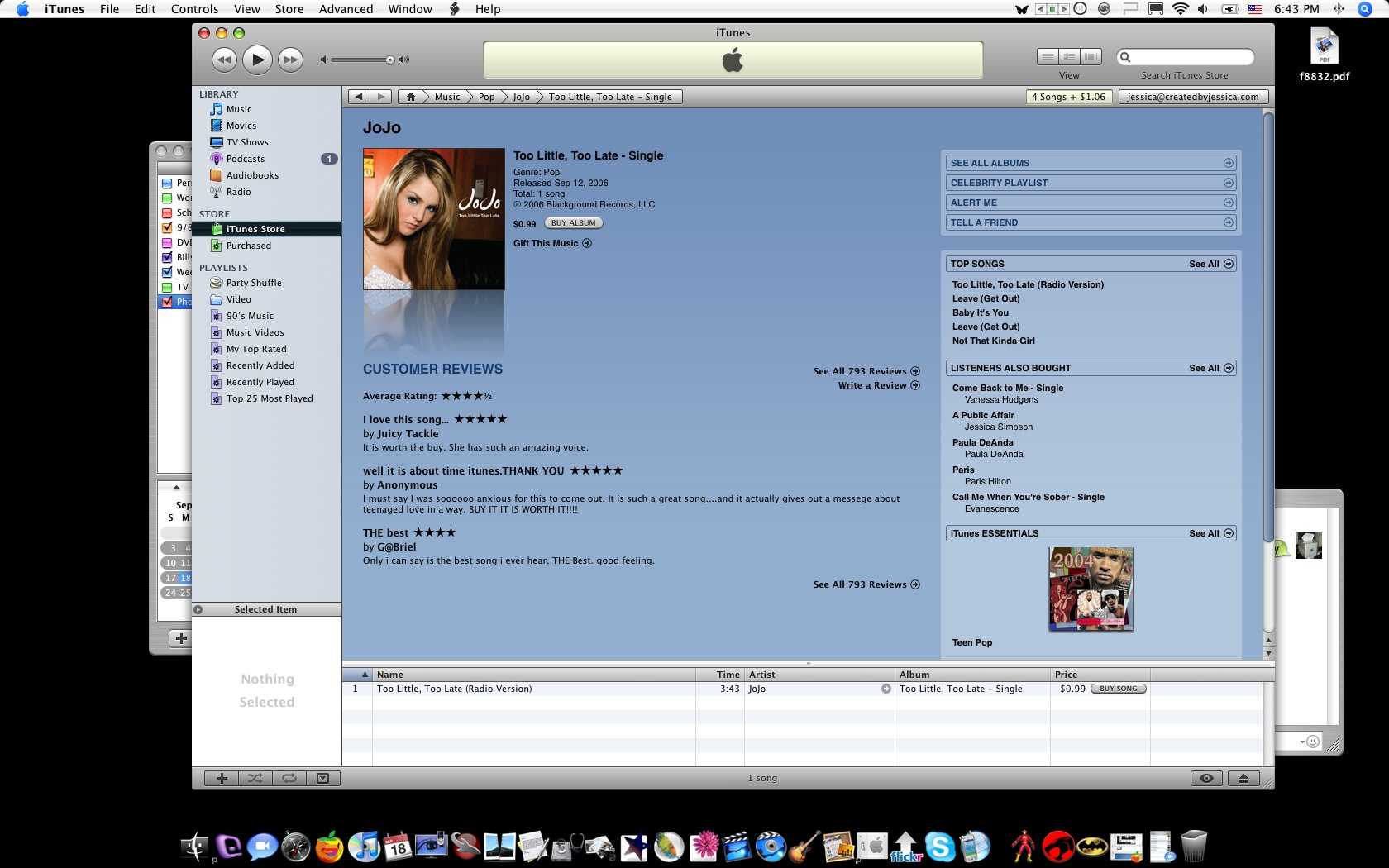Select Music in the Library sidebar
The width and height of the screenshot is (1389, 868).
[239, 109]
